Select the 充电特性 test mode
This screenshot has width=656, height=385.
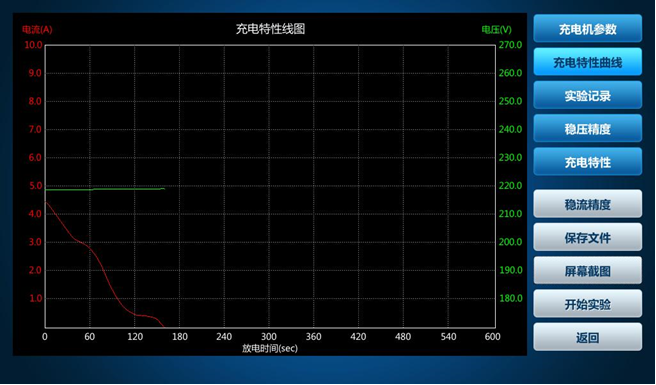coord(587,162)
